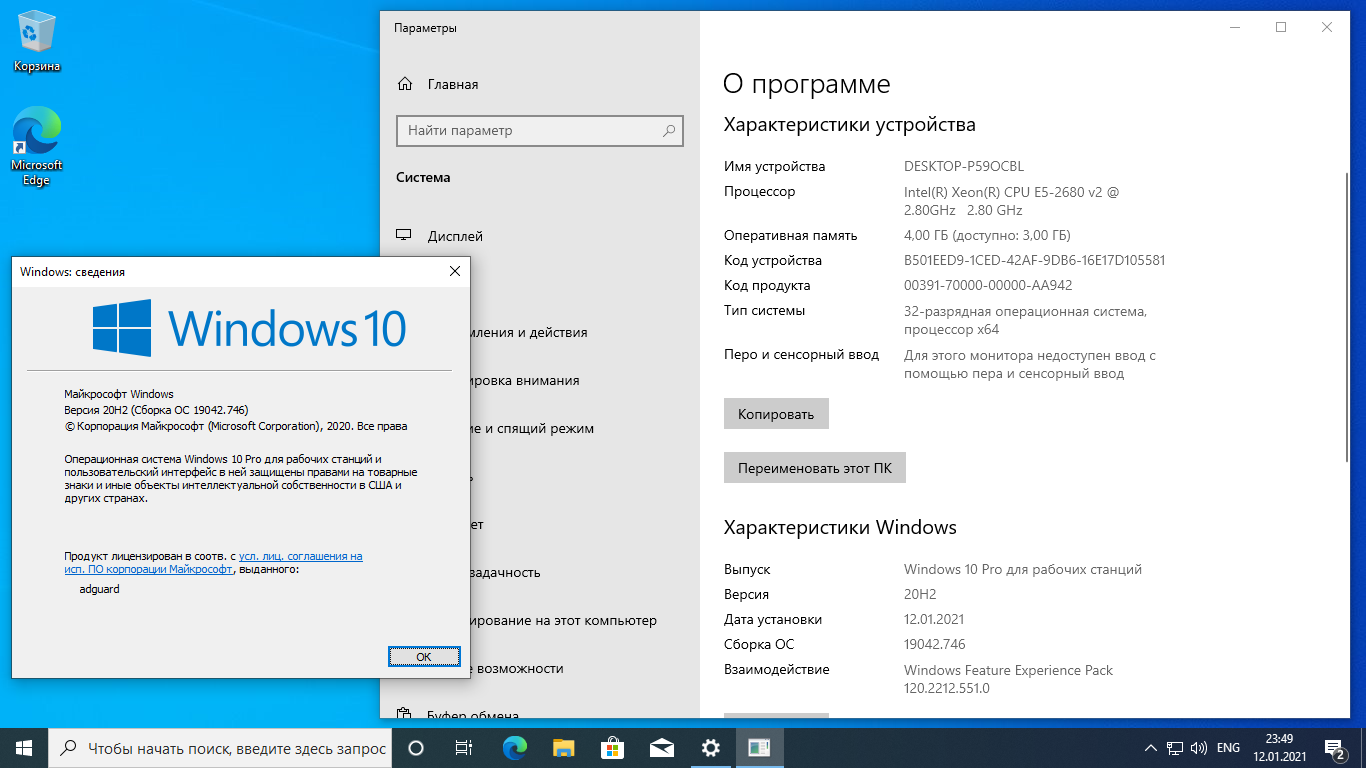This screenshot has height=768, width=1366.
Task: Click the adguard licensee name
Action: point(99,589)
